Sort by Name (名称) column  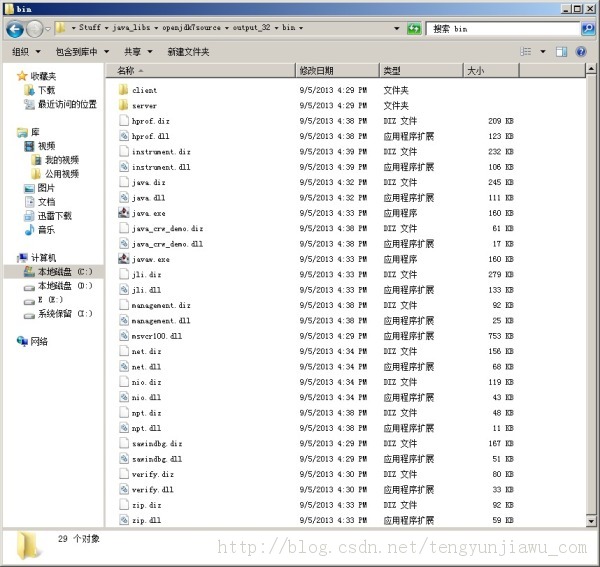[x=201, y=70]
